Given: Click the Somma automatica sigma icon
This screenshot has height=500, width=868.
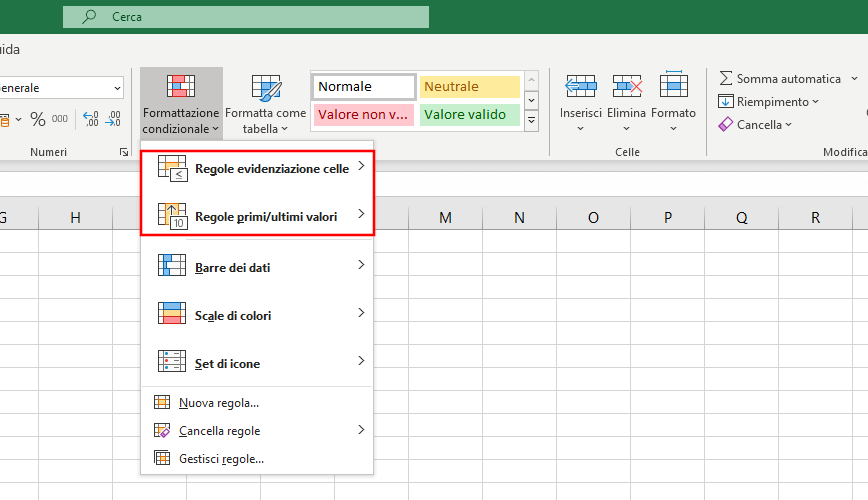Looking at the screenshot, I should coord(725,78).
